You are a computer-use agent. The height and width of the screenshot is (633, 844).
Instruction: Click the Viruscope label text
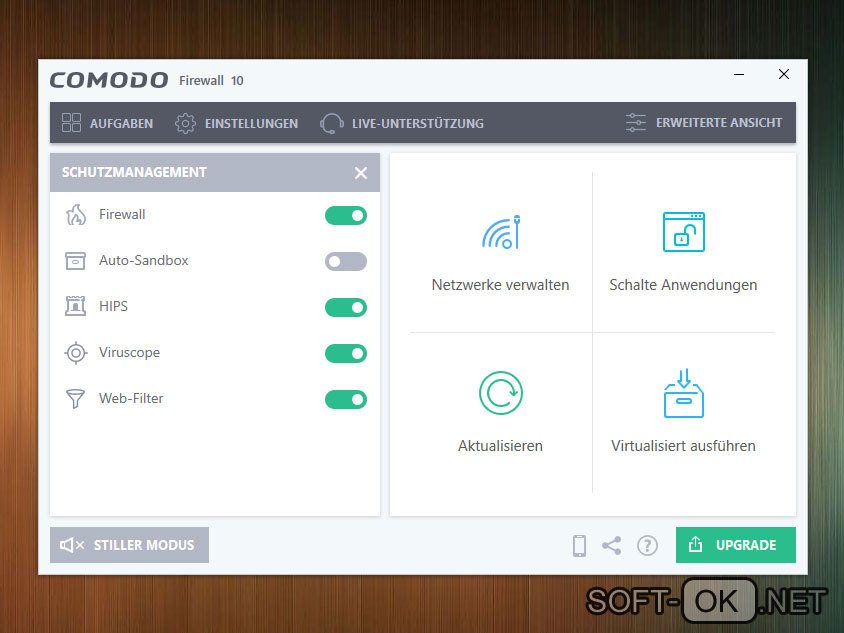tap(129, 352)
